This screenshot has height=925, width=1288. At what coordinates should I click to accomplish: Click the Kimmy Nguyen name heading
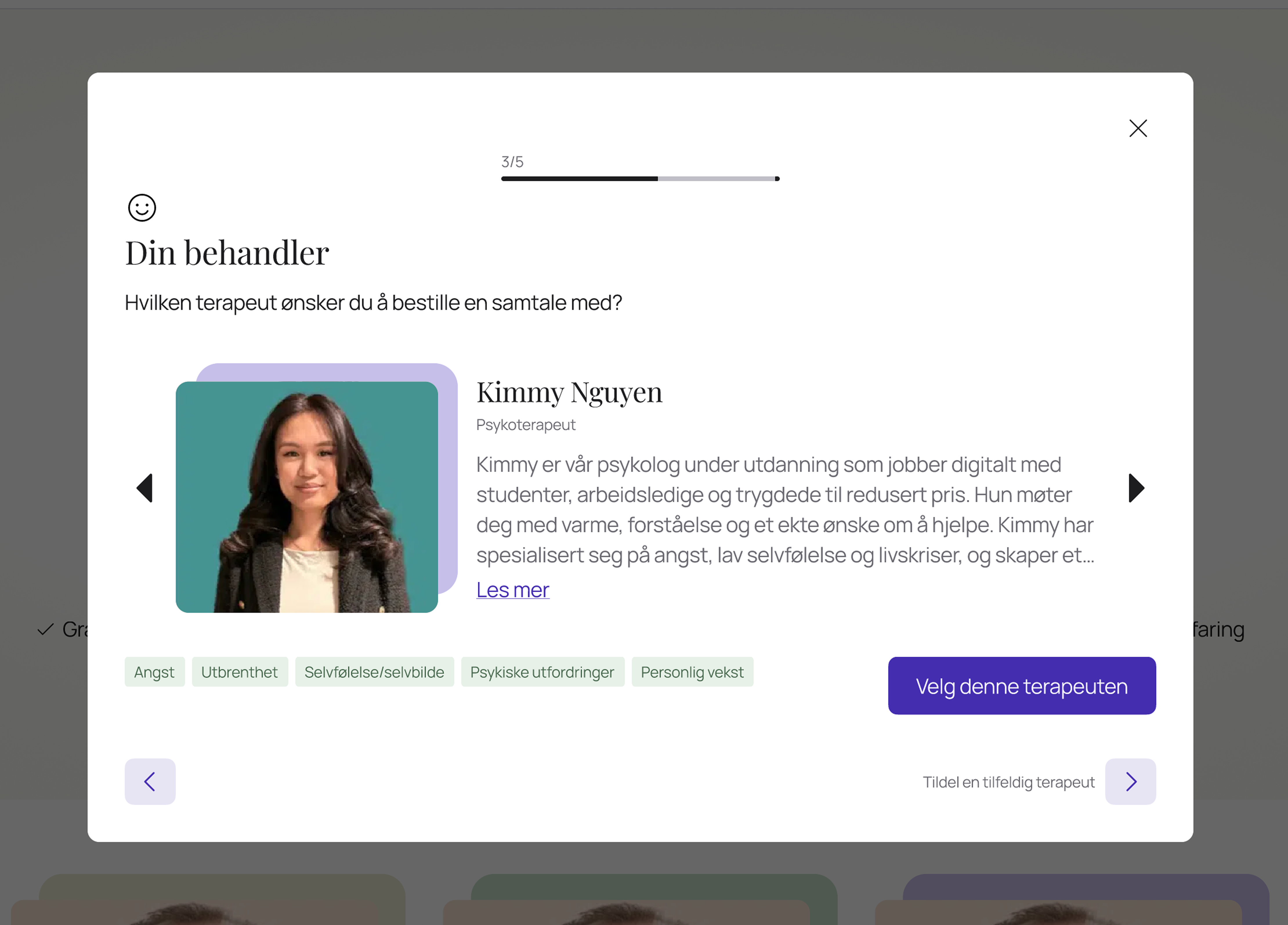569,393
